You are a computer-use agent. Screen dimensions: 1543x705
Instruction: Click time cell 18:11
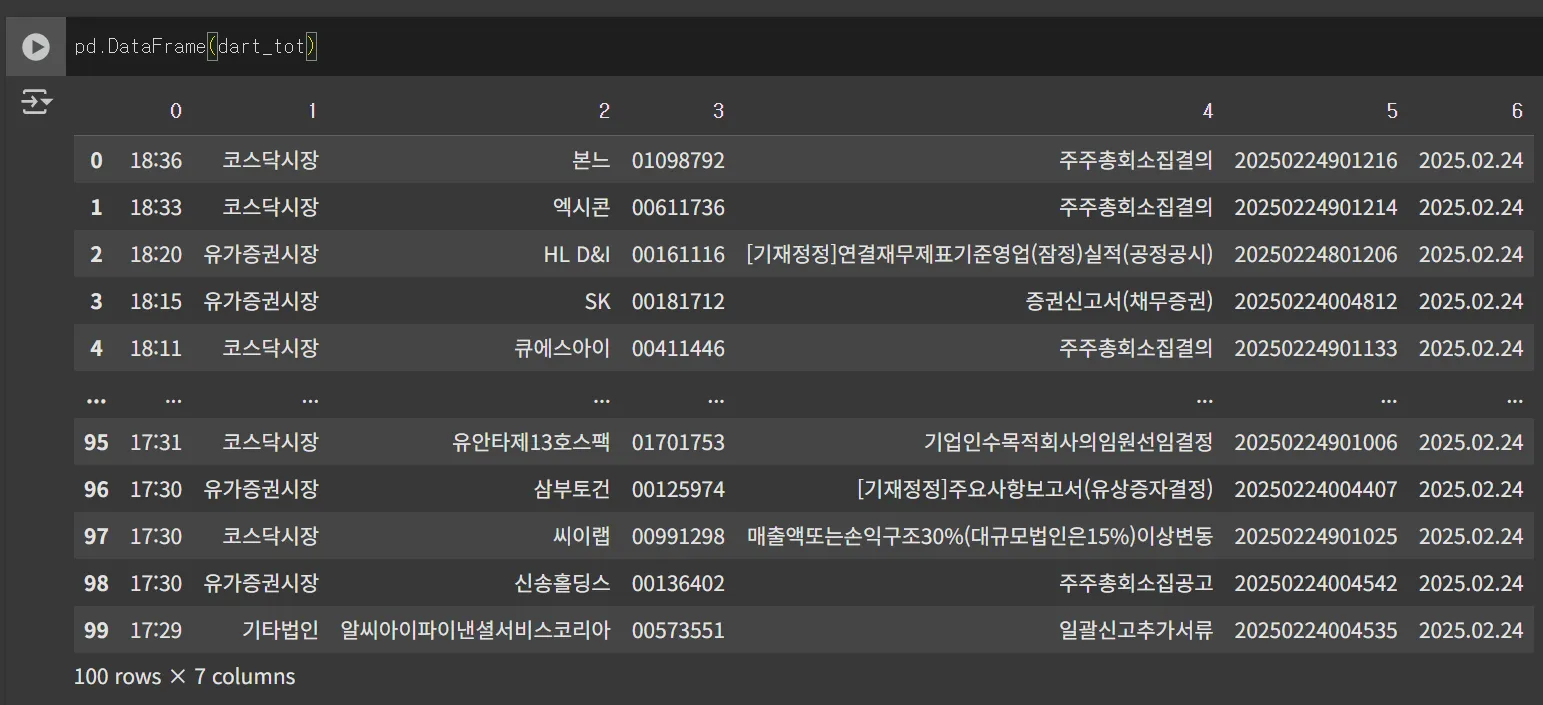156,348
